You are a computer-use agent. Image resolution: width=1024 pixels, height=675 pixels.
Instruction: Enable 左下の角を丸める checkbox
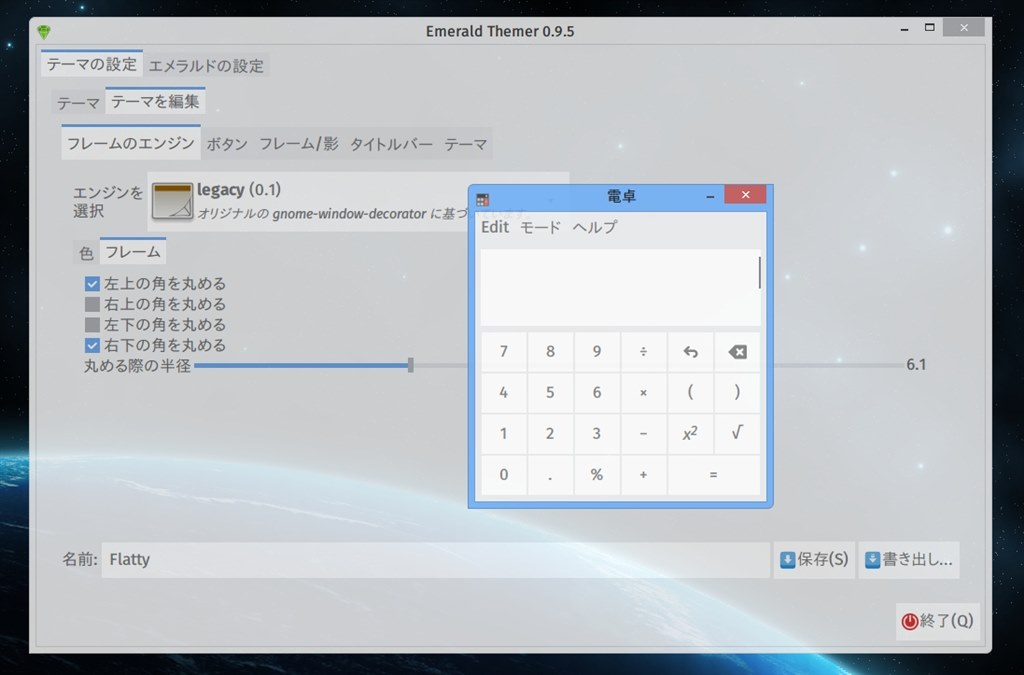pyautogui.click(x=92, y=324)
